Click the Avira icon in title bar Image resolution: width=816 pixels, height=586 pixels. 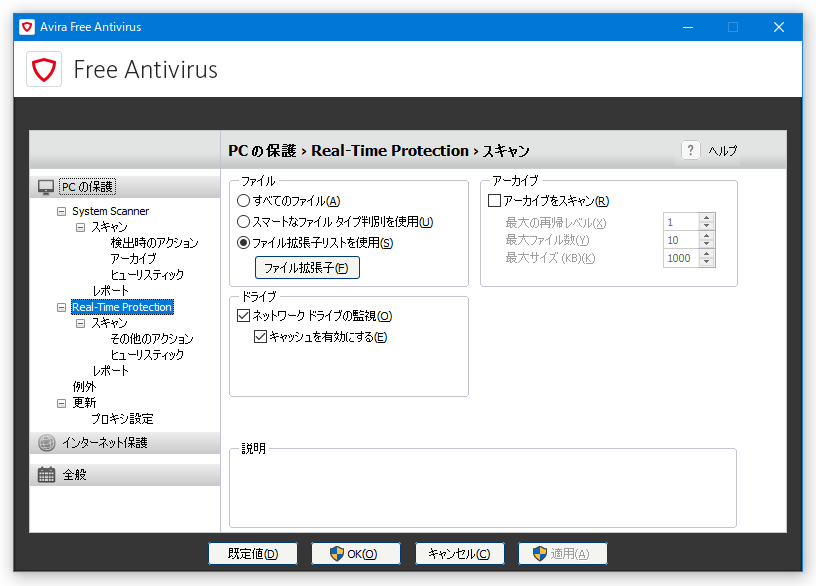click(x=27, y=27)
